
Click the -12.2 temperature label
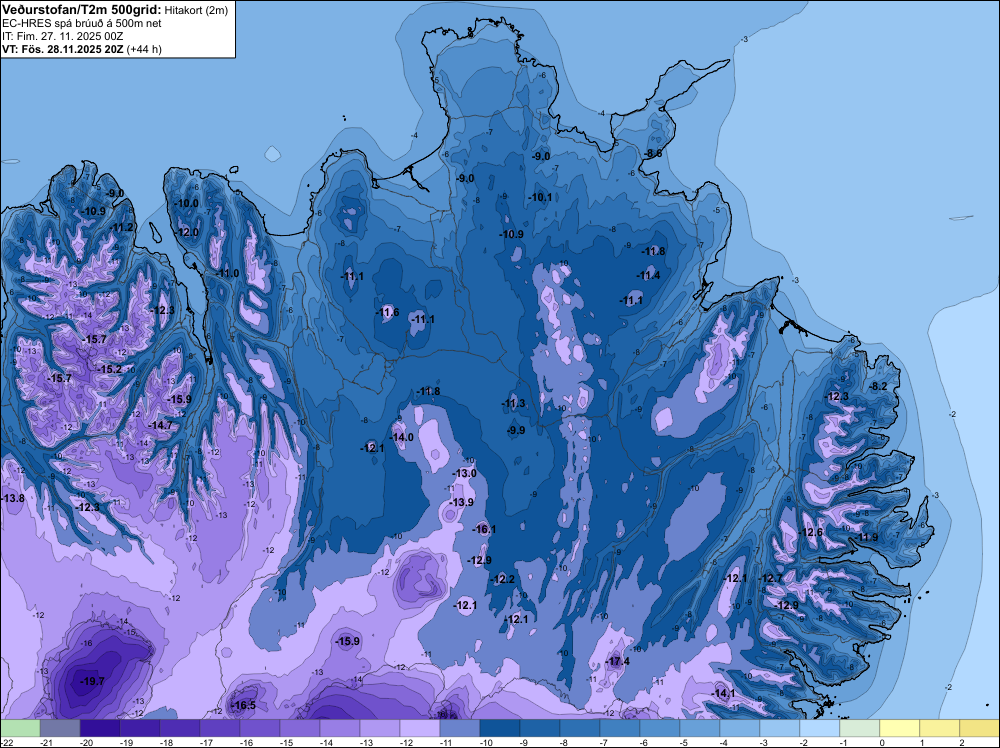(503, 580)
